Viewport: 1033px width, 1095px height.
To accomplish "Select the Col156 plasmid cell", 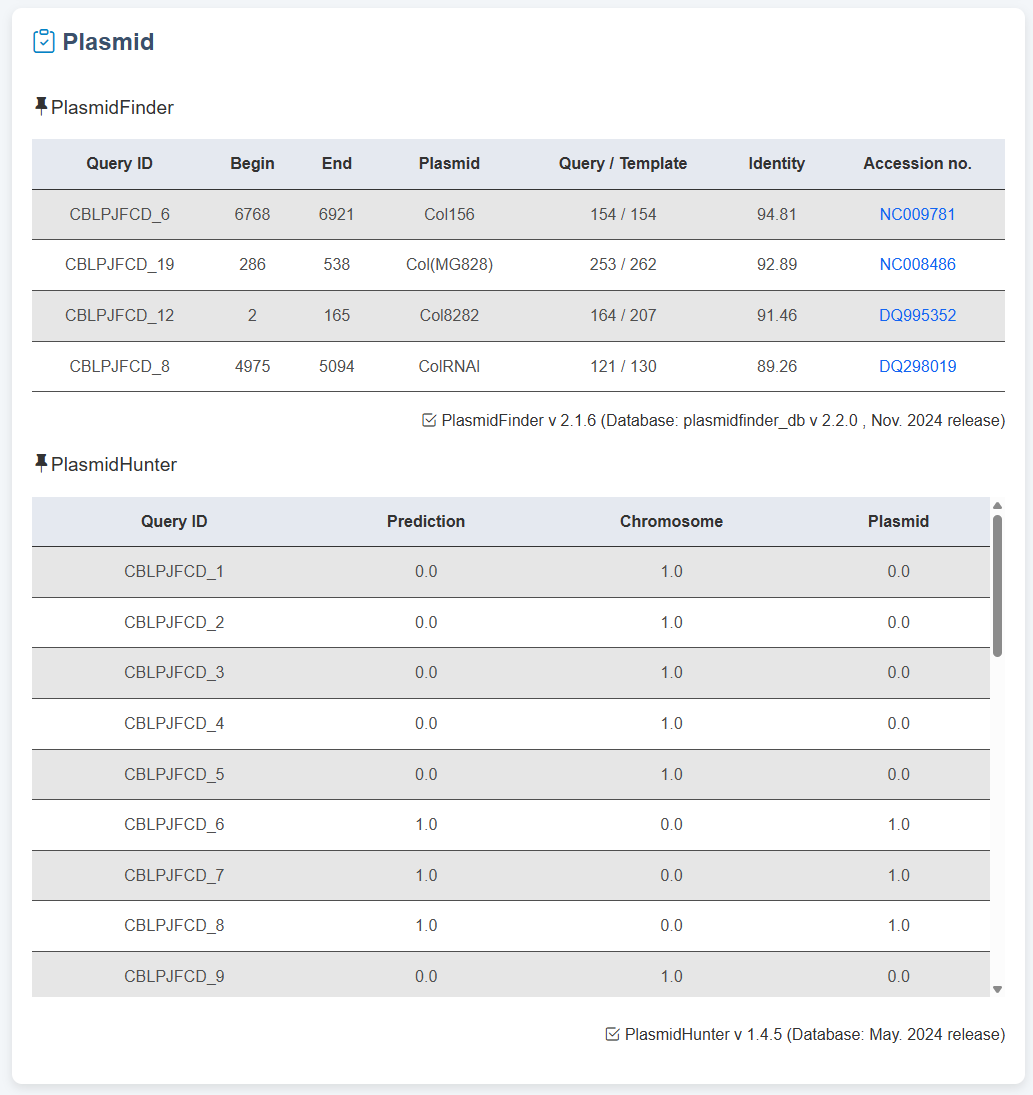I will click(448, 214).
